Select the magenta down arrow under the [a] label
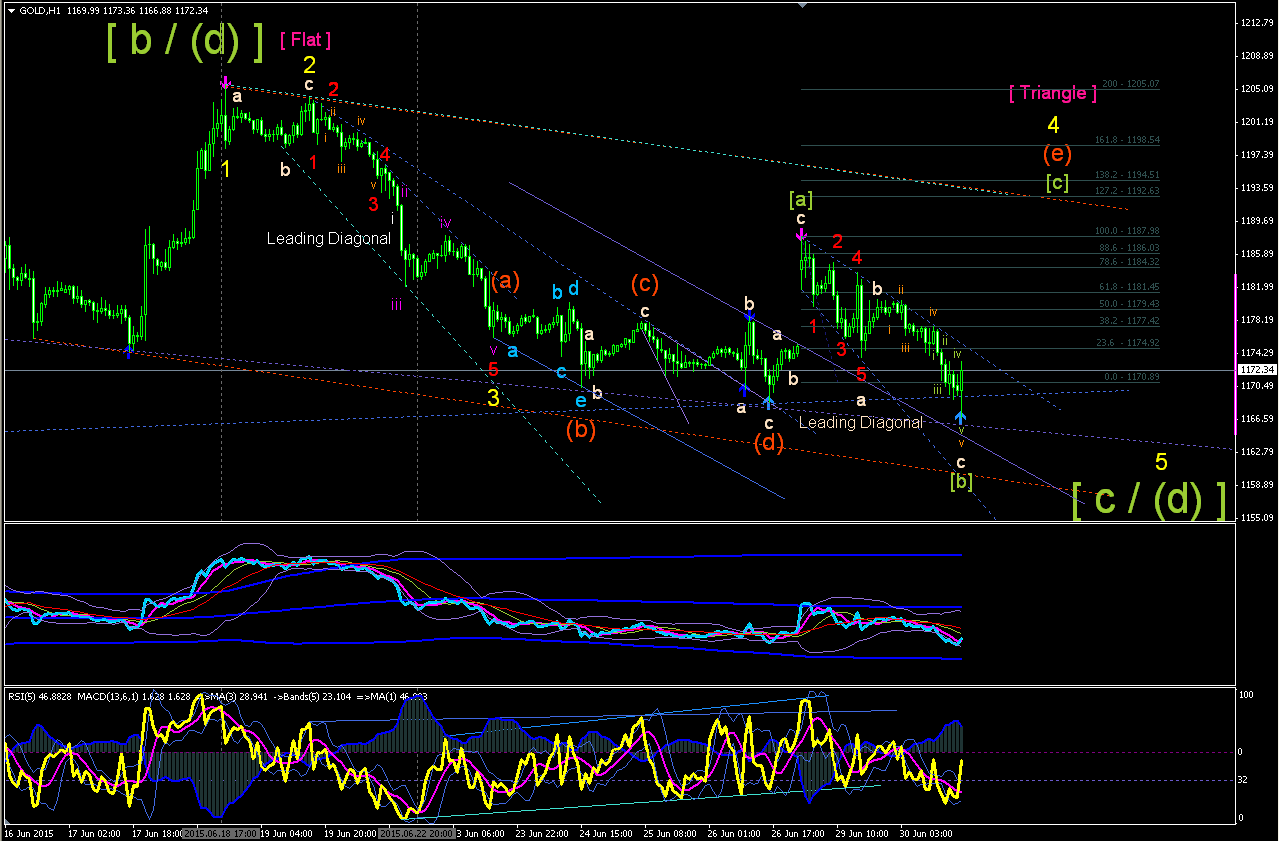The height and width of the screenshot is (841, 1279). point(801,234)
